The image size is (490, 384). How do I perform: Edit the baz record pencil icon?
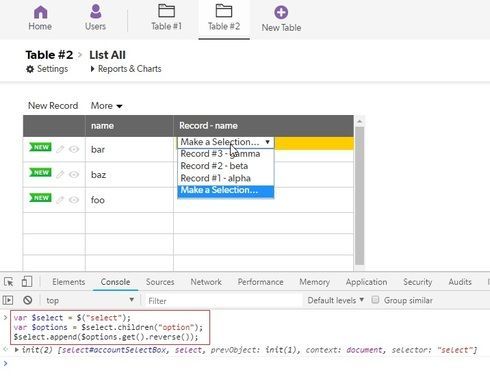click(60, 174)
